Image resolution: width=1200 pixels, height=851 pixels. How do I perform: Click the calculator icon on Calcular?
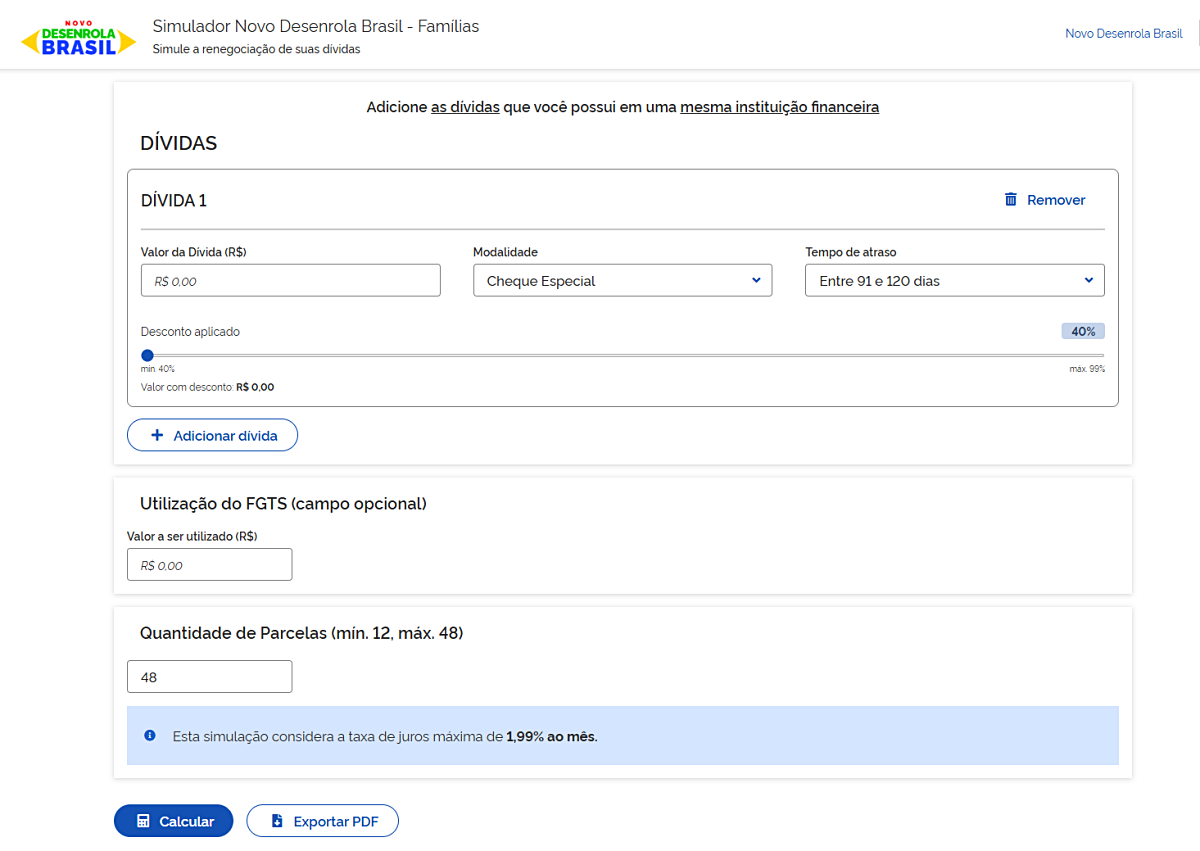(143, 821)
